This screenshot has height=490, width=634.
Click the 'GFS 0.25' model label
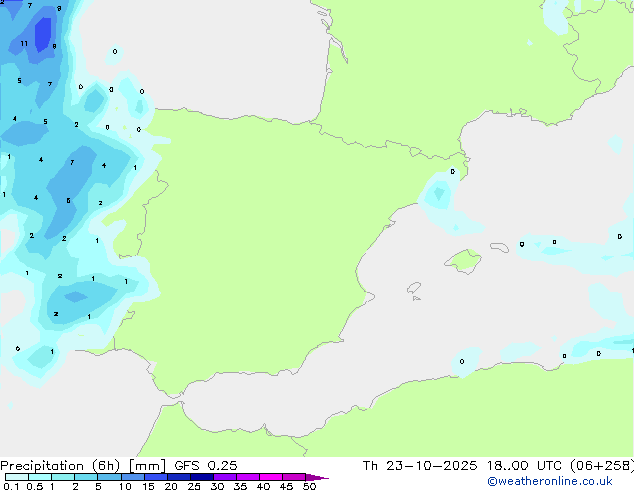click(x=206, y=466)
